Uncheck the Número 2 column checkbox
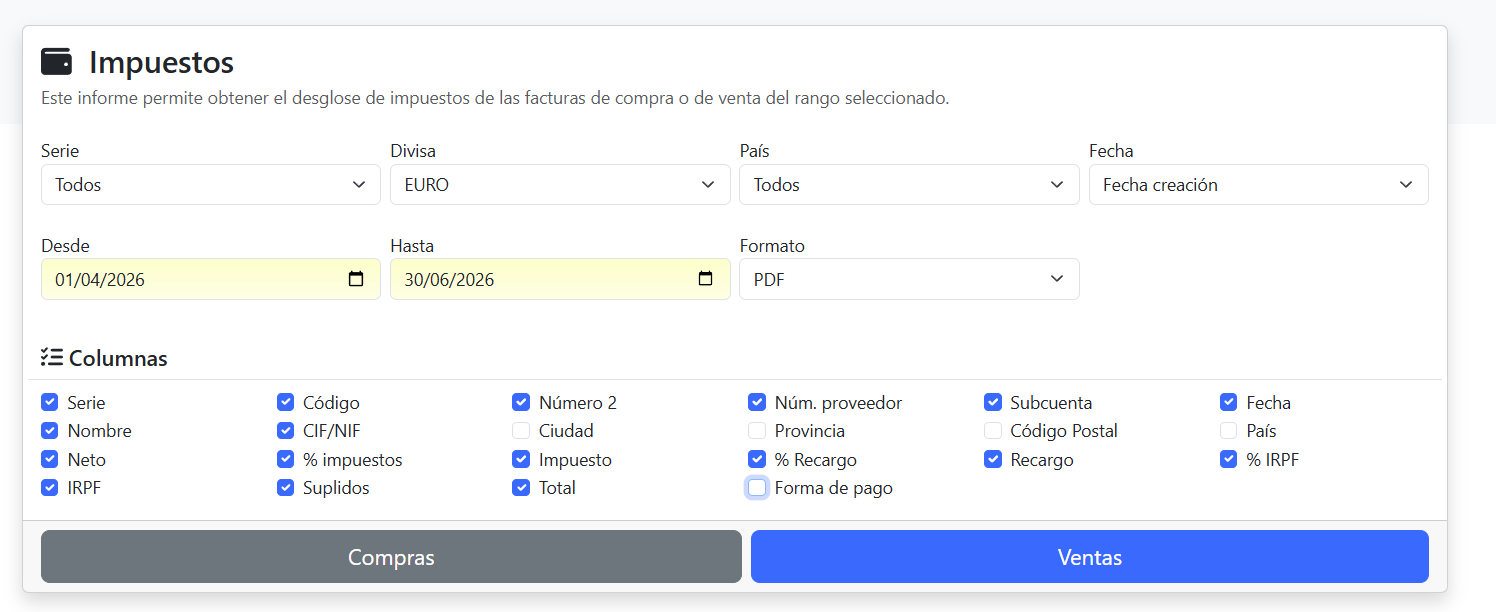The height and width of the screenshot is (612, 1496). click(x=521, y=402)
